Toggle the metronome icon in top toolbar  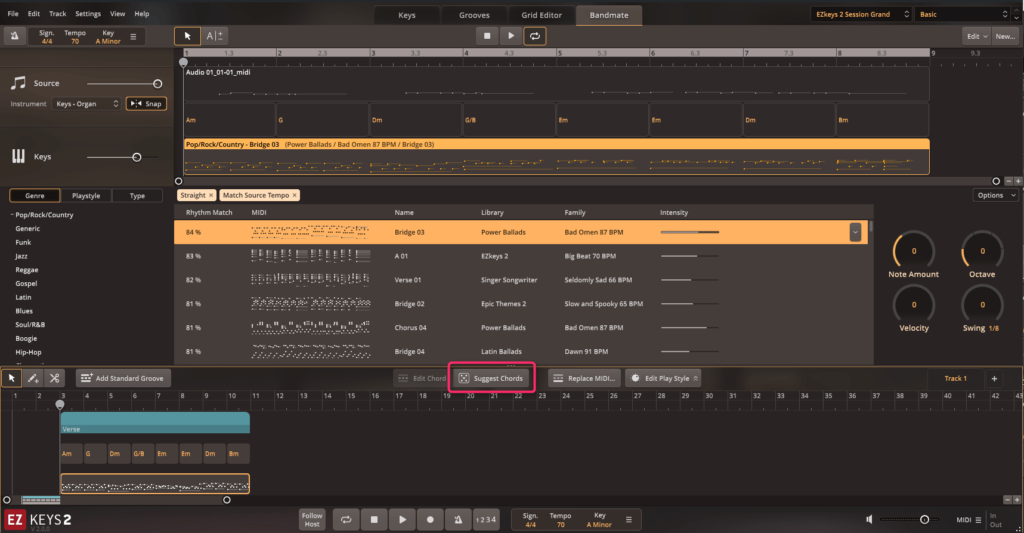coord(14,36)
